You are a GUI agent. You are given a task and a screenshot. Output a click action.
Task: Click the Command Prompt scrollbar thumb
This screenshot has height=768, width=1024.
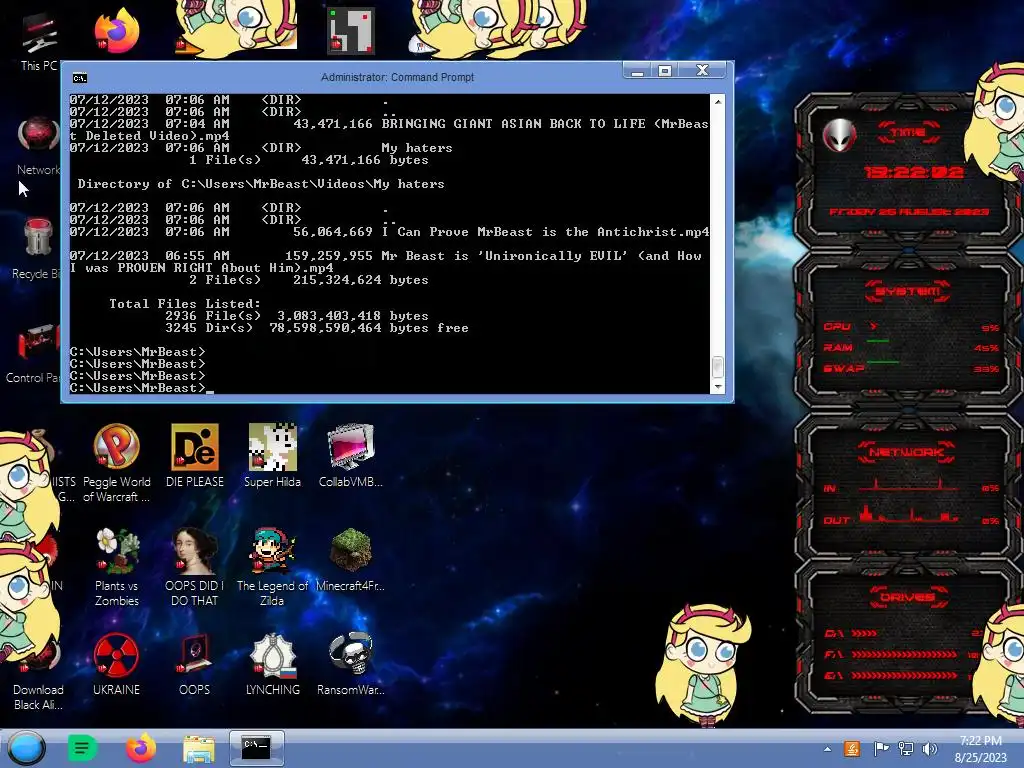718,366
